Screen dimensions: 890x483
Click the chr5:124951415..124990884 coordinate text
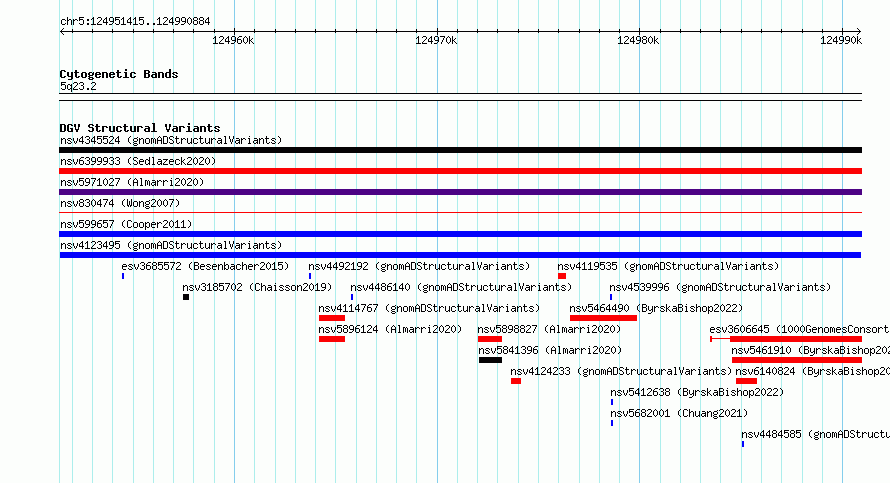coord(135,22)
